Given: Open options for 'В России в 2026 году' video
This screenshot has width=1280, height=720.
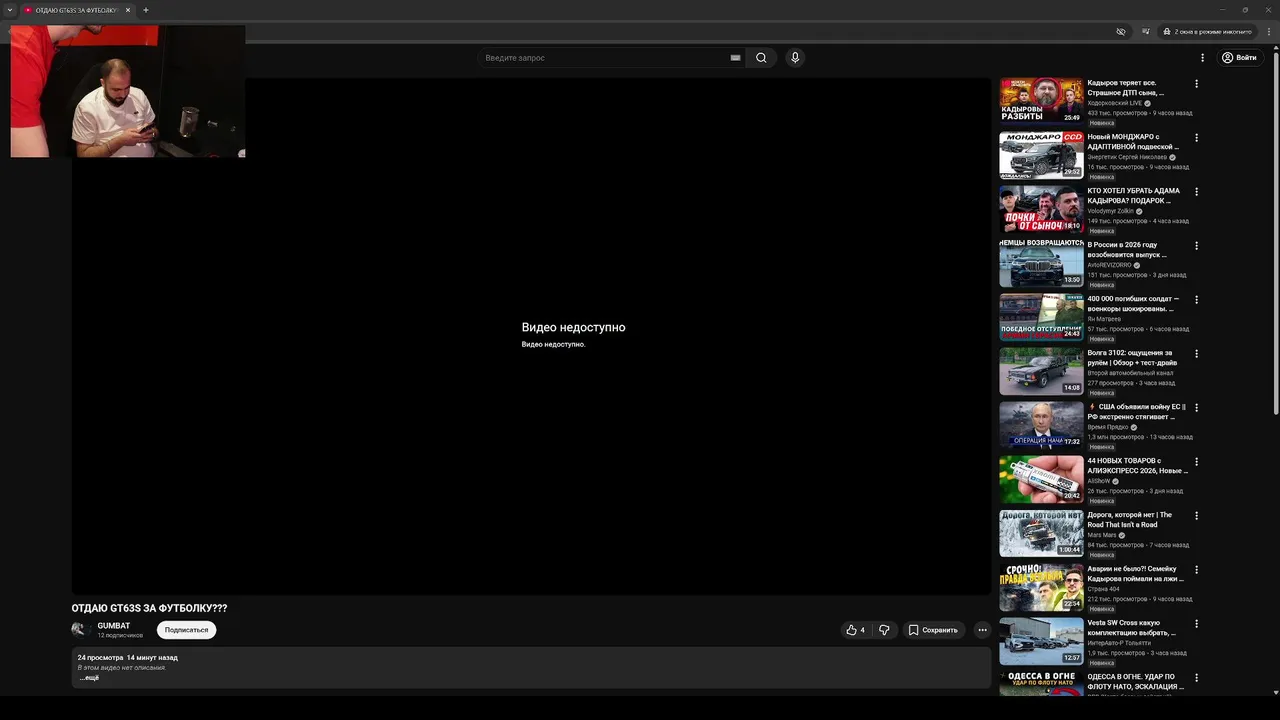Looking at the screenshot, I should 1196,246.
